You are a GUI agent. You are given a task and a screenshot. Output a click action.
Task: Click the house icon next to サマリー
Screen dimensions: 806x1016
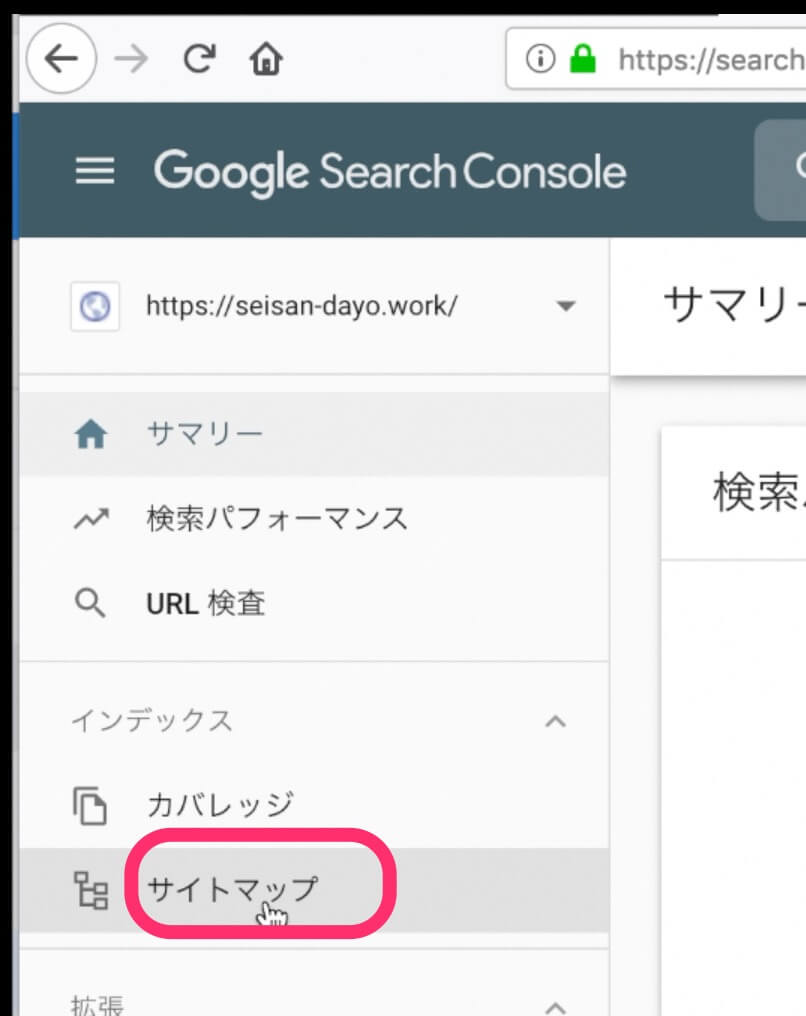[91, 435]
